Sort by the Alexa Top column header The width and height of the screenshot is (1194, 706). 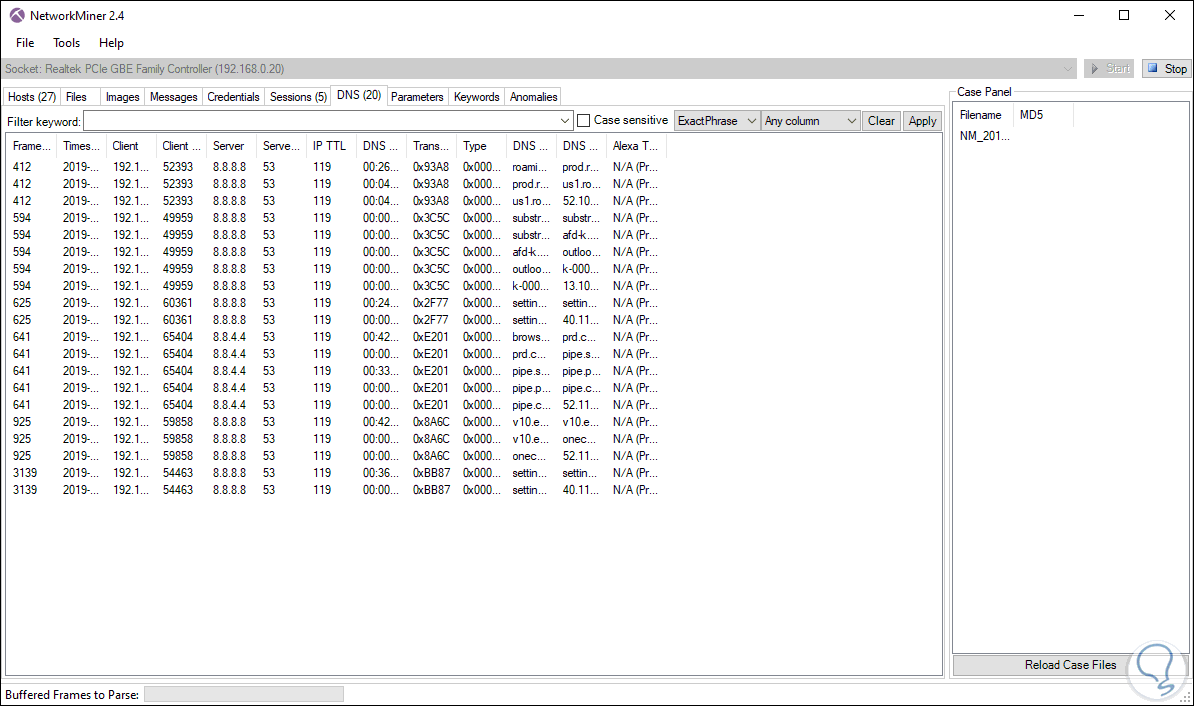(635, 145)
